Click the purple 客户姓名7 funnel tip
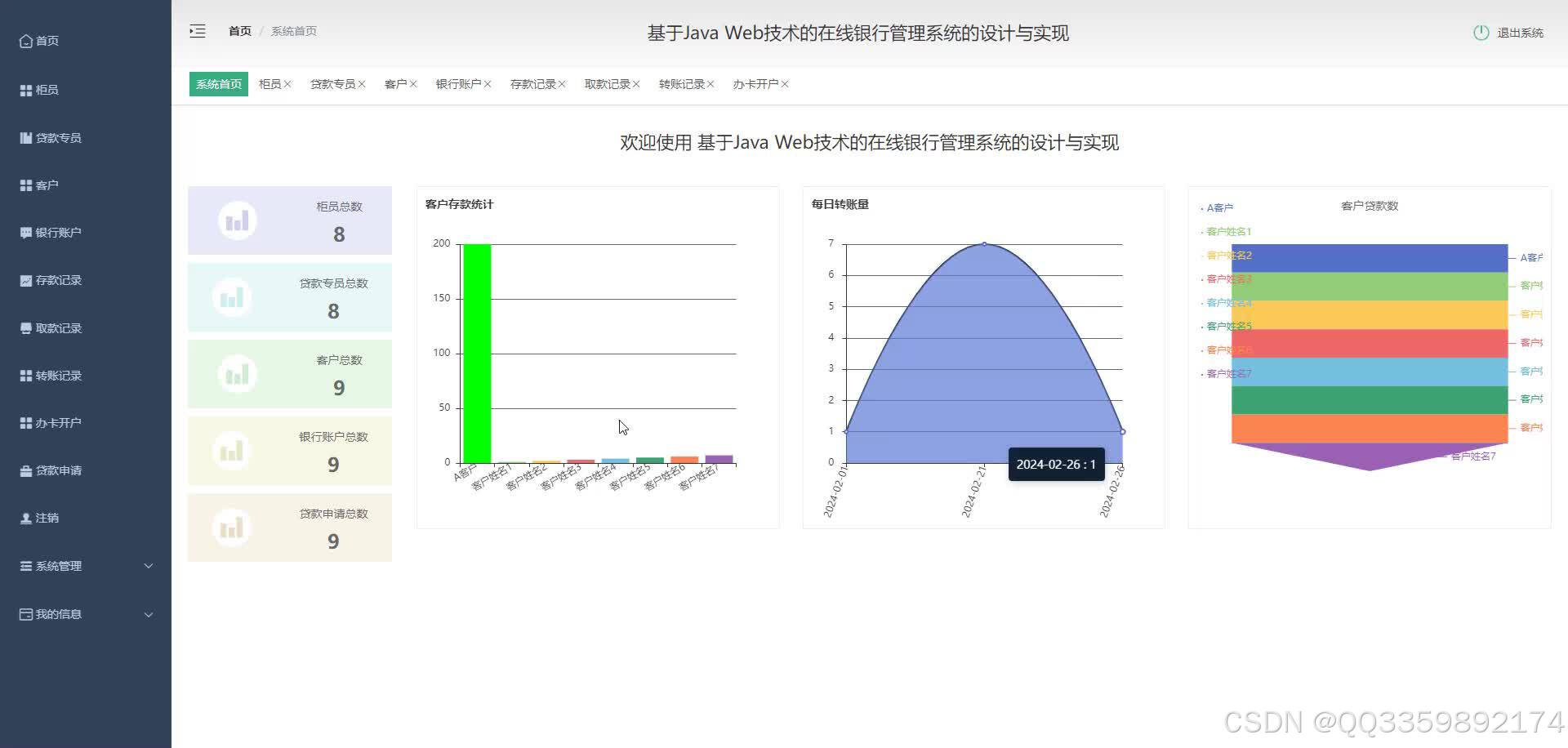 pyautogui.click(x=1370, y=456)
